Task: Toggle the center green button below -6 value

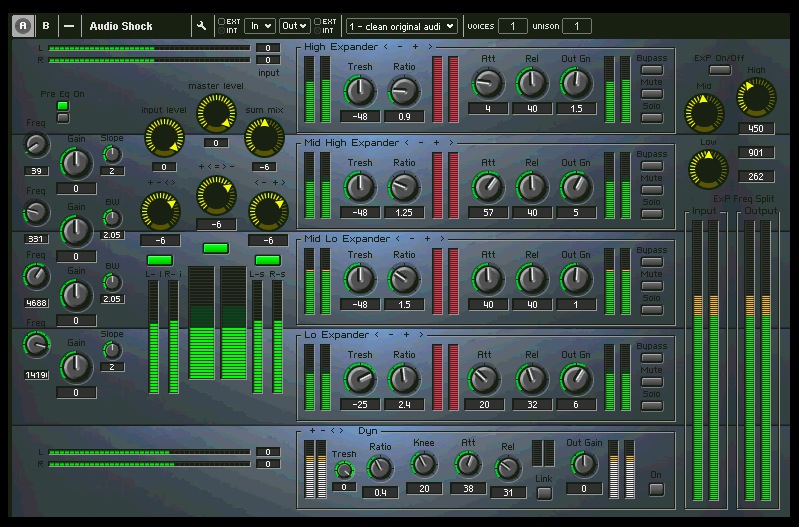Action: [x=216, y=248]
